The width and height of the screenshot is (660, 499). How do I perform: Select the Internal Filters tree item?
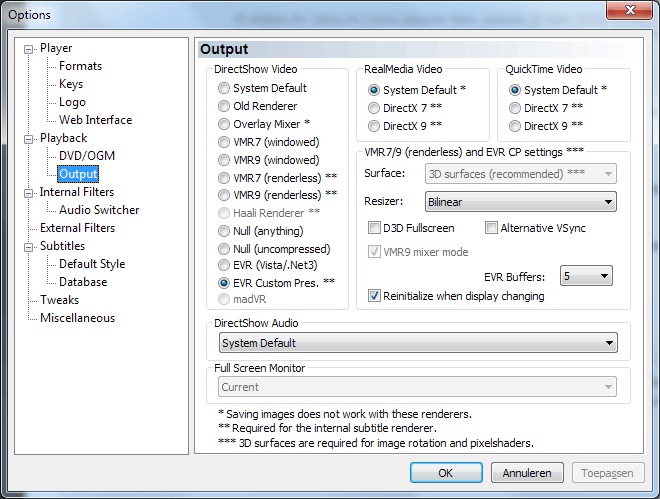pos(77,192)
